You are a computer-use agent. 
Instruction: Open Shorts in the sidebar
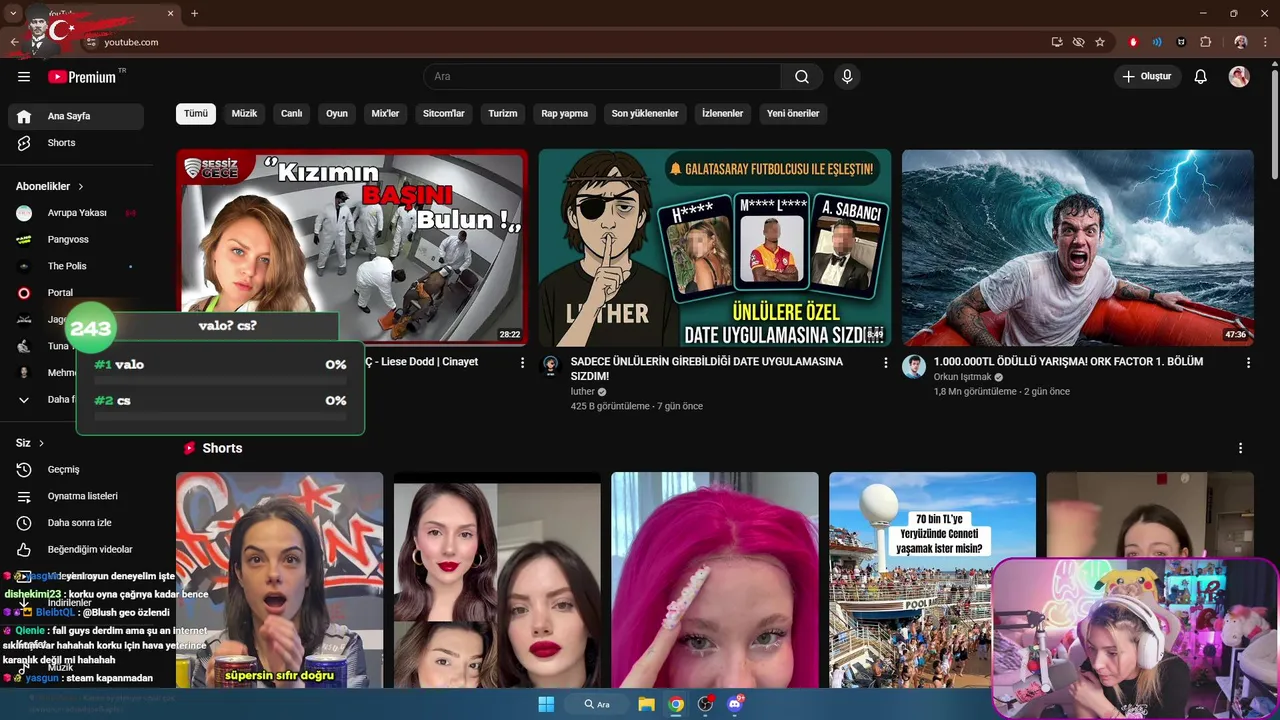pos(76,143)
